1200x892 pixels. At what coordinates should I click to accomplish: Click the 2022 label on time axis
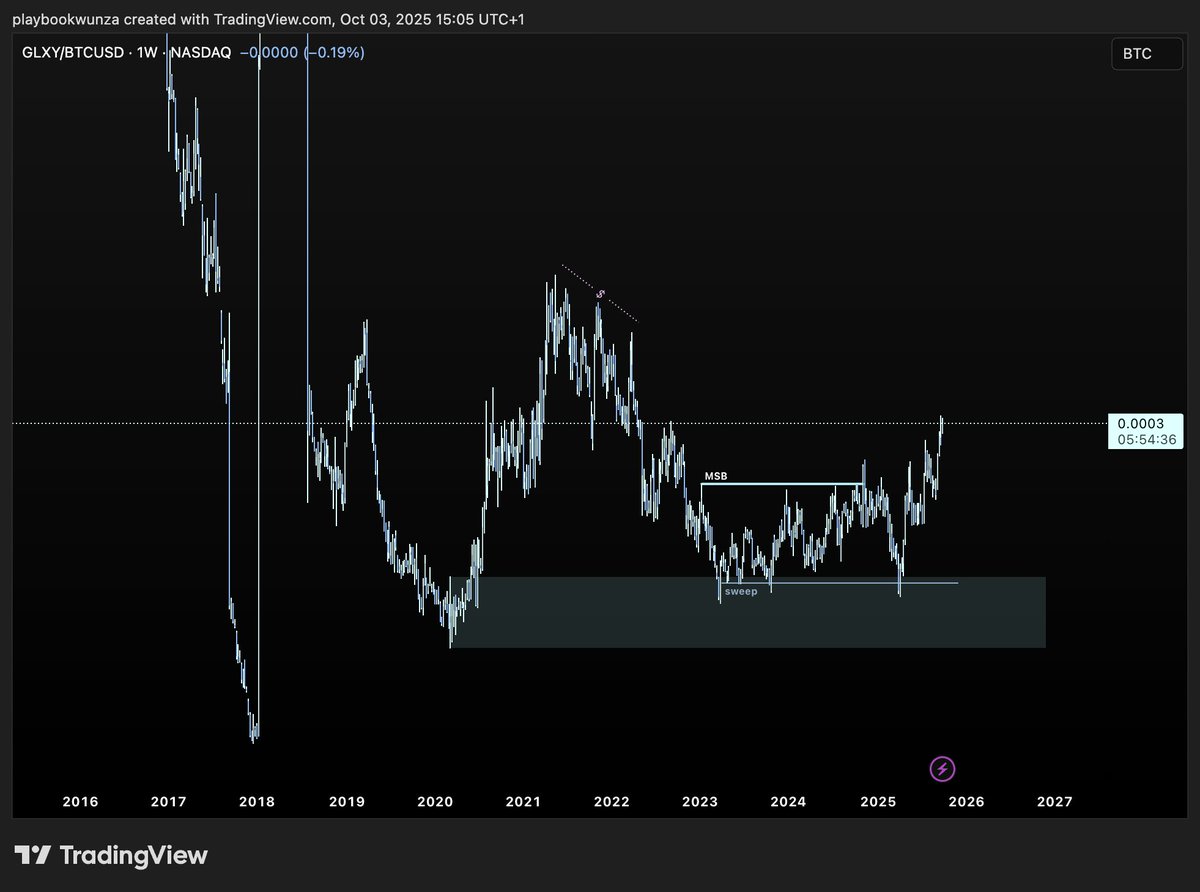[x=611, y=801]
